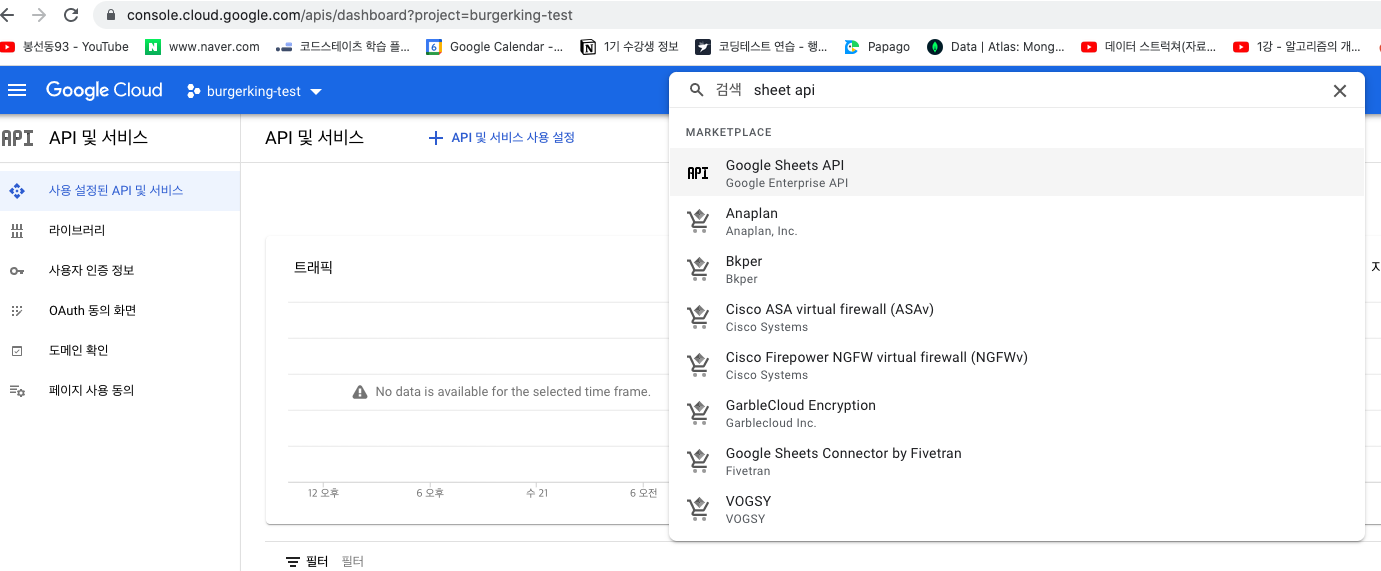Open the Data | Atlas: Mongo bookmark
This screenshot has width=1381, height=571.
[996, 46]
